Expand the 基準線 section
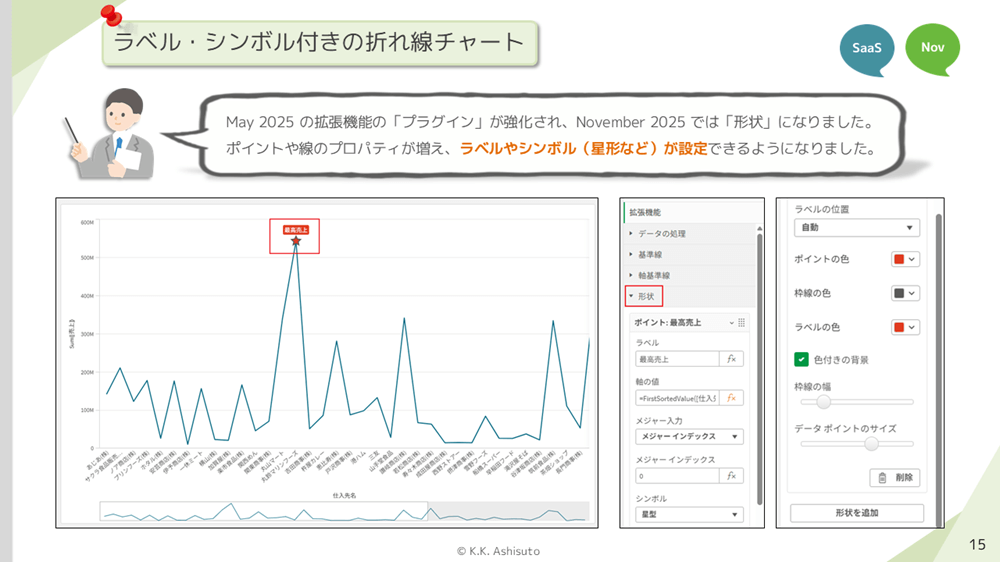The height and width of the screenshot is (562, 1000). (653, 255)
